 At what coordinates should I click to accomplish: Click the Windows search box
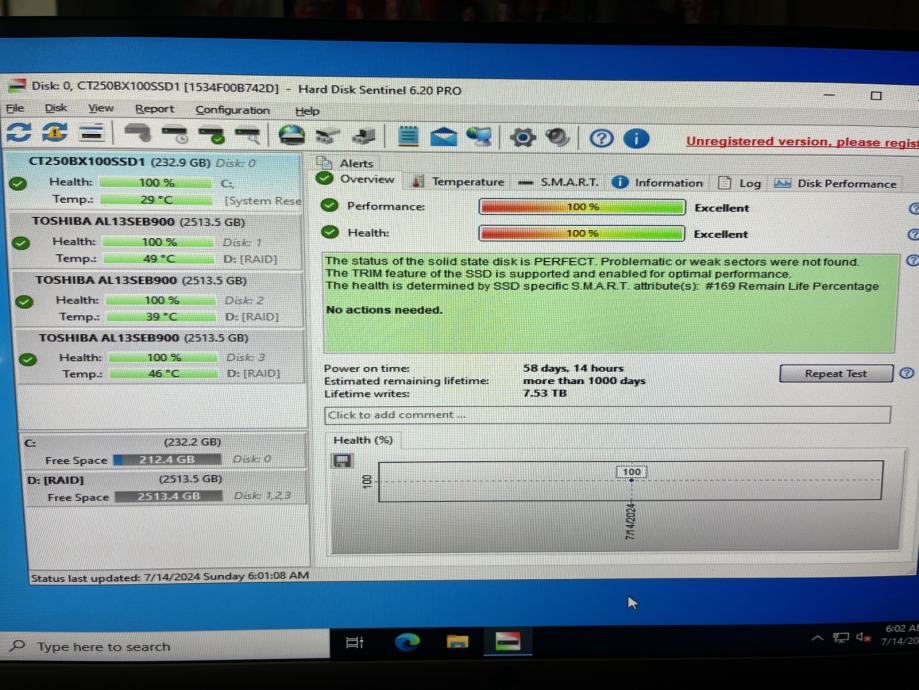165,646
